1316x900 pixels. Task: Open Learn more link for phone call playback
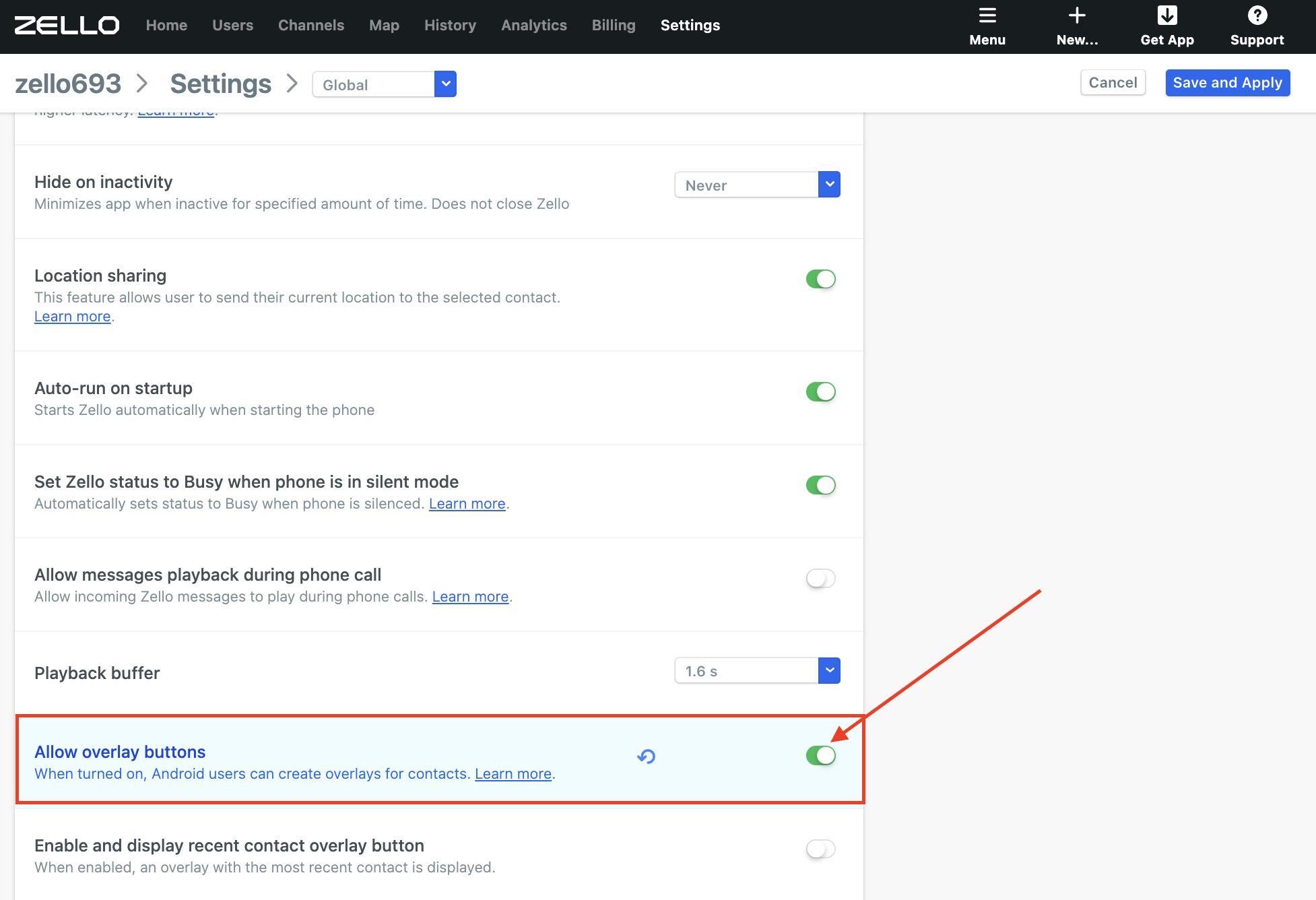(x=470, y=596)
